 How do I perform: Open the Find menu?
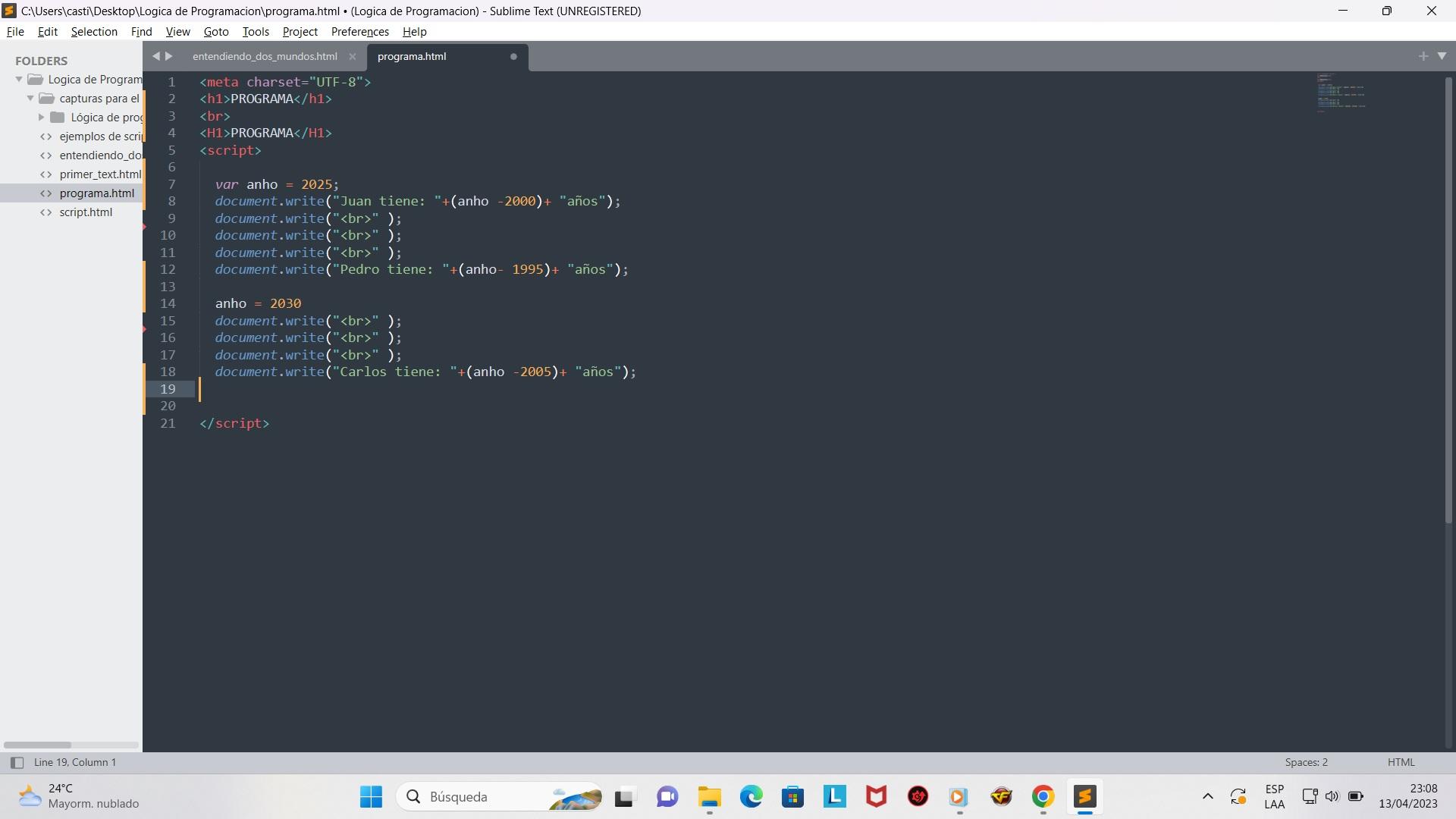click(x=142, y=32)
